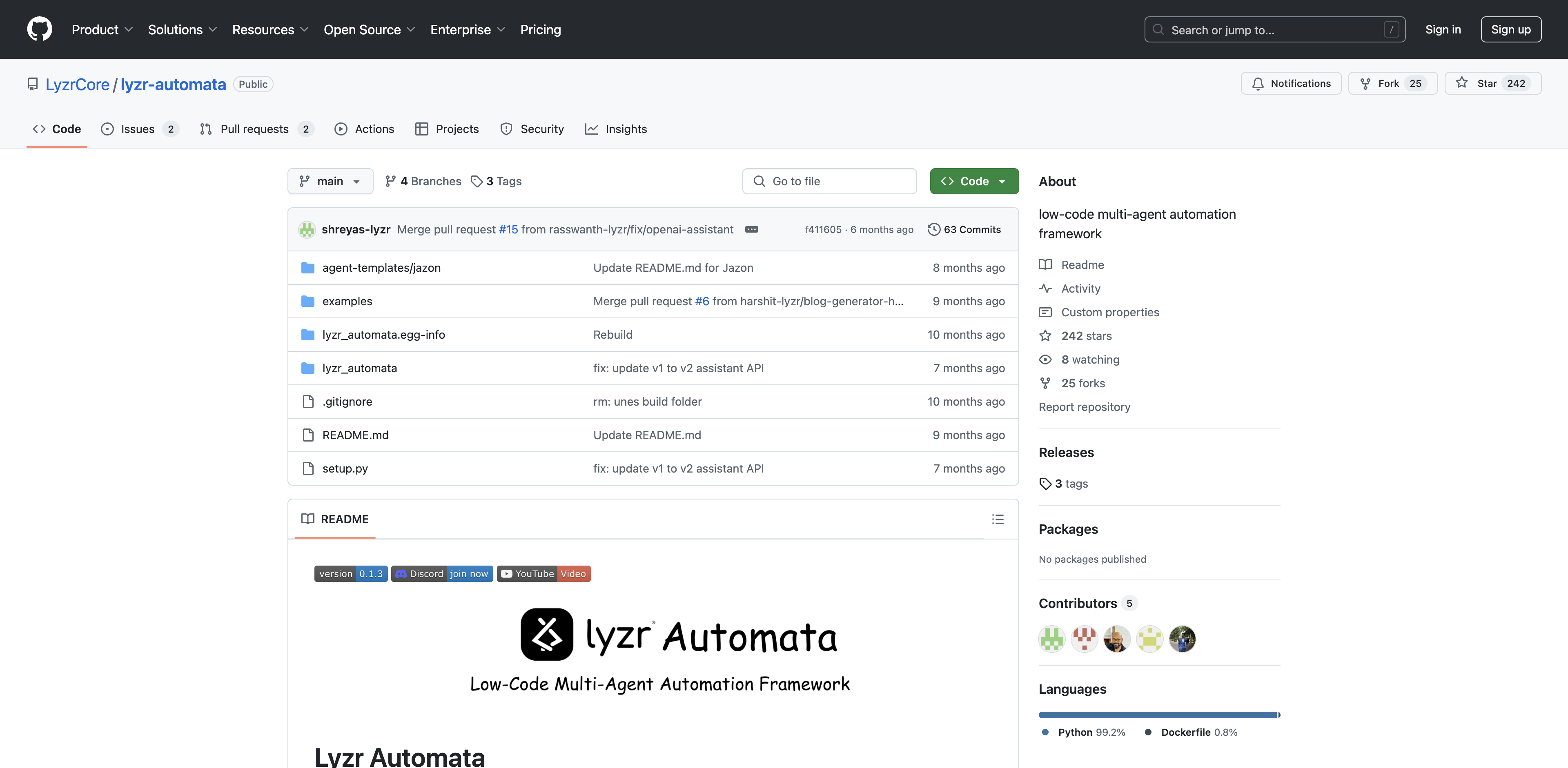The height and width of the screenshot is (768, 1568).
Task: Expand the commit message ellipsis button
Action: tap(752, 229)
